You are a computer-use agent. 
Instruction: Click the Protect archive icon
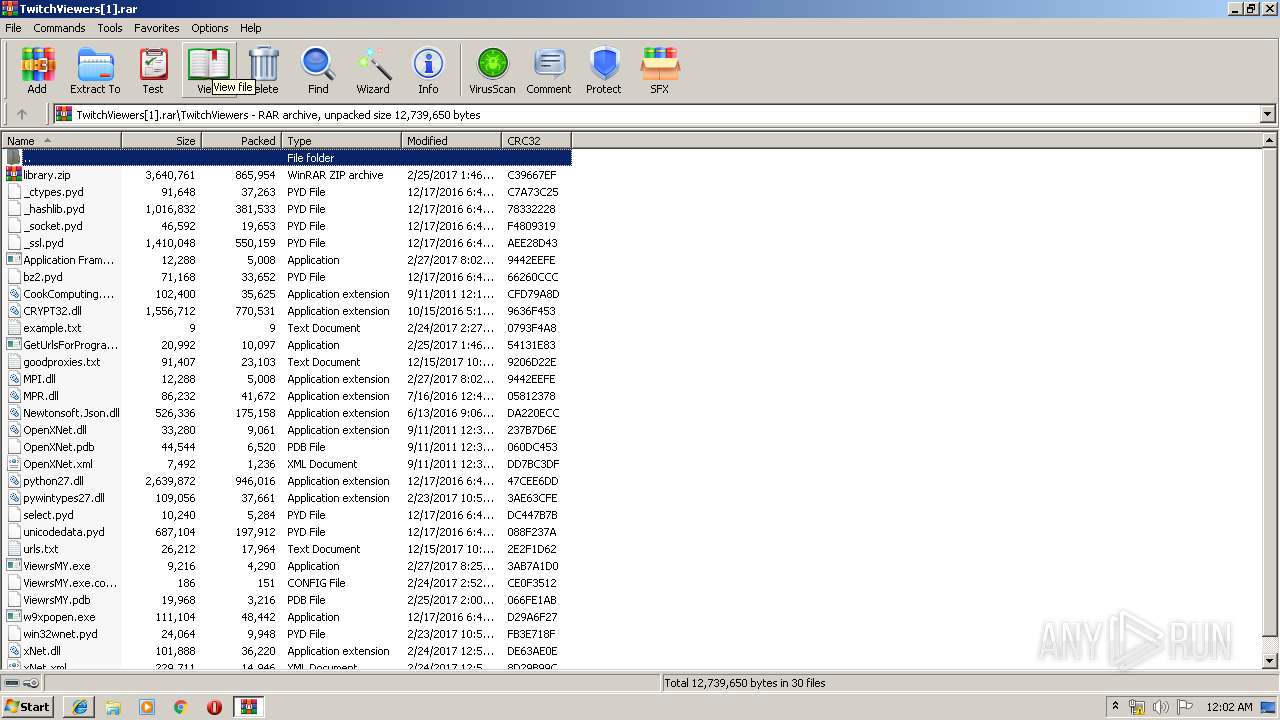point(604,70)
